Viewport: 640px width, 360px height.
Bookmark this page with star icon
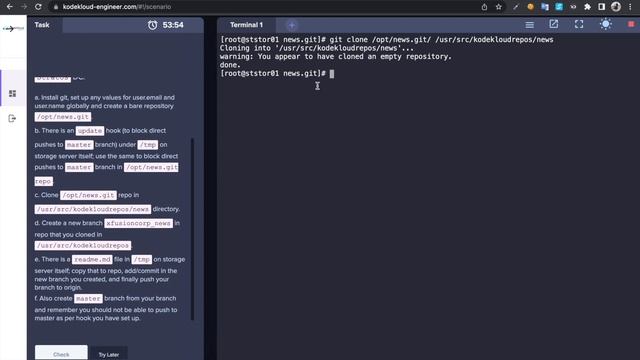coord(498,7)
